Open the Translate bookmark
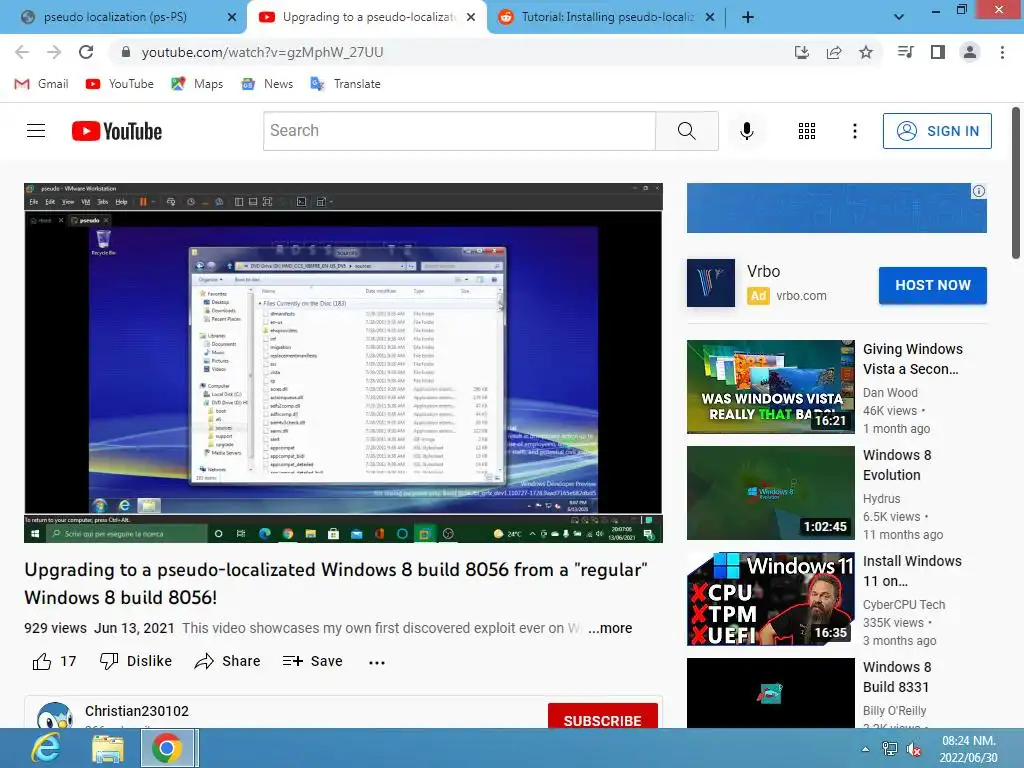Viewport: 1024px width, 768px height. pyautogui.click(x=345, y=84)
